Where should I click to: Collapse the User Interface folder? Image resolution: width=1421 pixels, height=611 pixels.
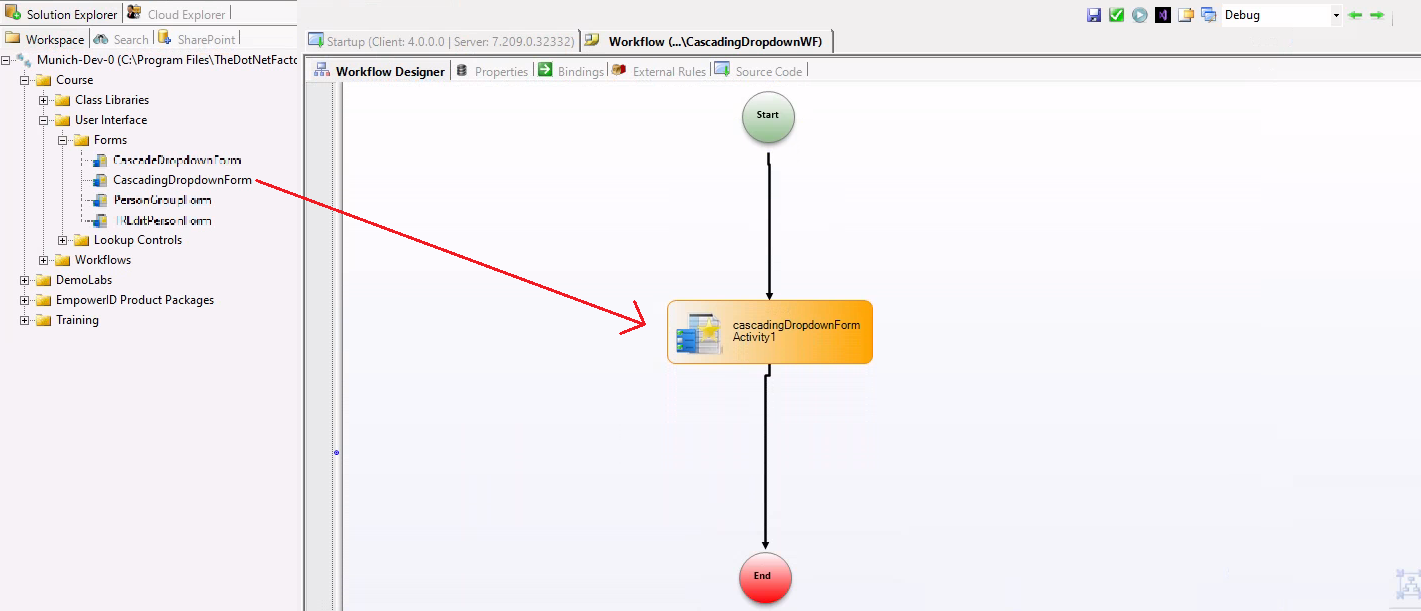44,120
